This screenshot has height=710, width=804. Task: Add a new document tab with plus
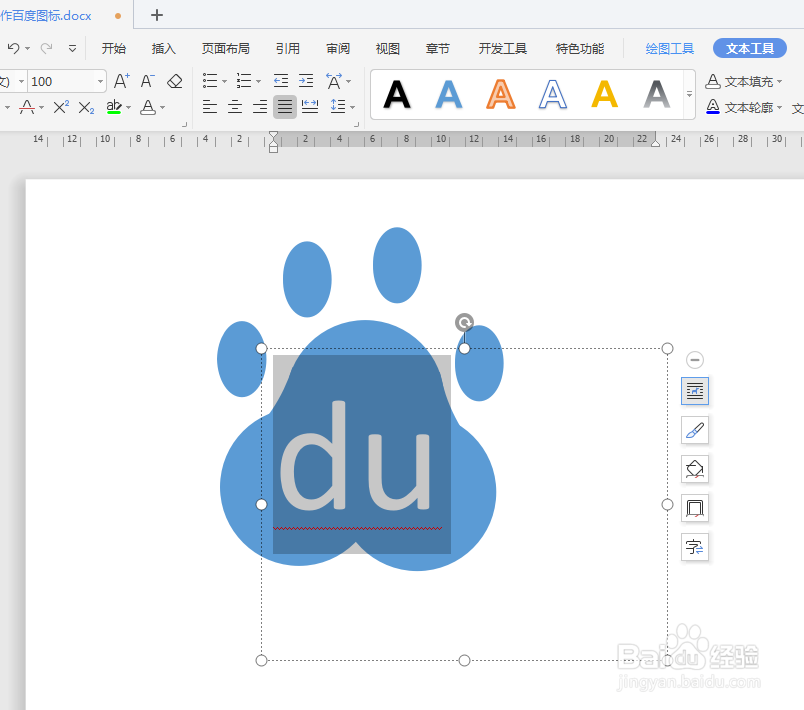[157, 15]
